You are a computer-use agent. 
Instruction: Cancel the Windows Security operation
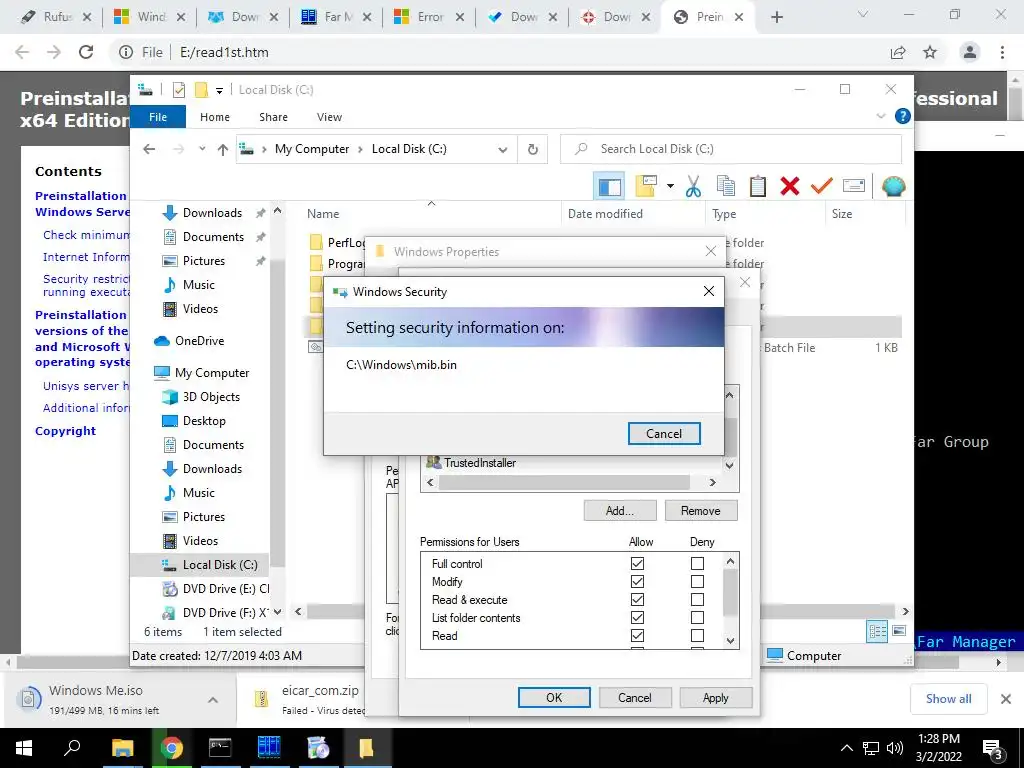664,434
